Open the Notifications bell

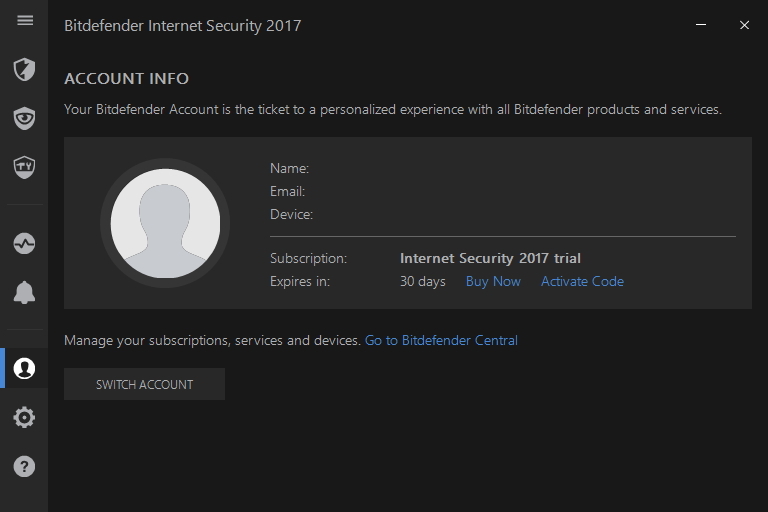[x=24, y=292]
